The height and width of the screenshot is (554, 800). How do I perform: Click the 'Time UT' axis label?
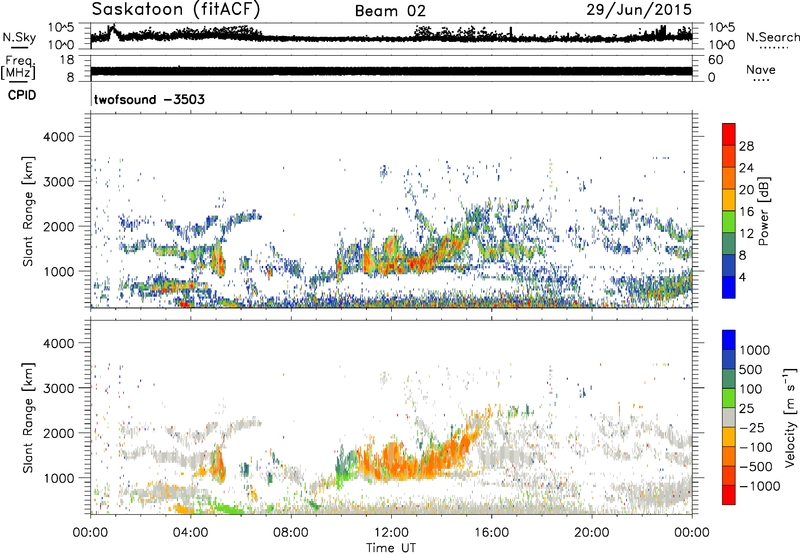(x=391, y=548)
